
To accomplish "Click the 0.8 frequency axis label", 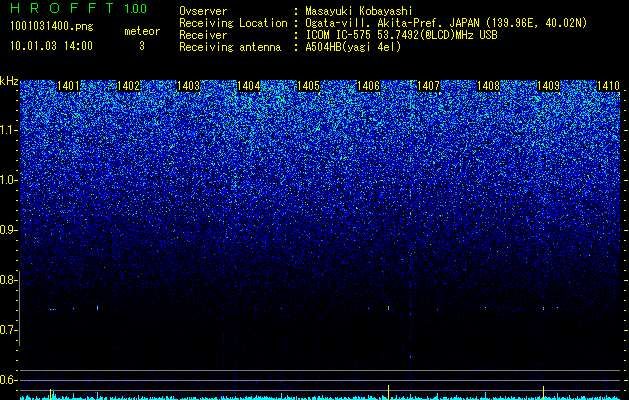I will pyautogui.click(x=9, y=280).
